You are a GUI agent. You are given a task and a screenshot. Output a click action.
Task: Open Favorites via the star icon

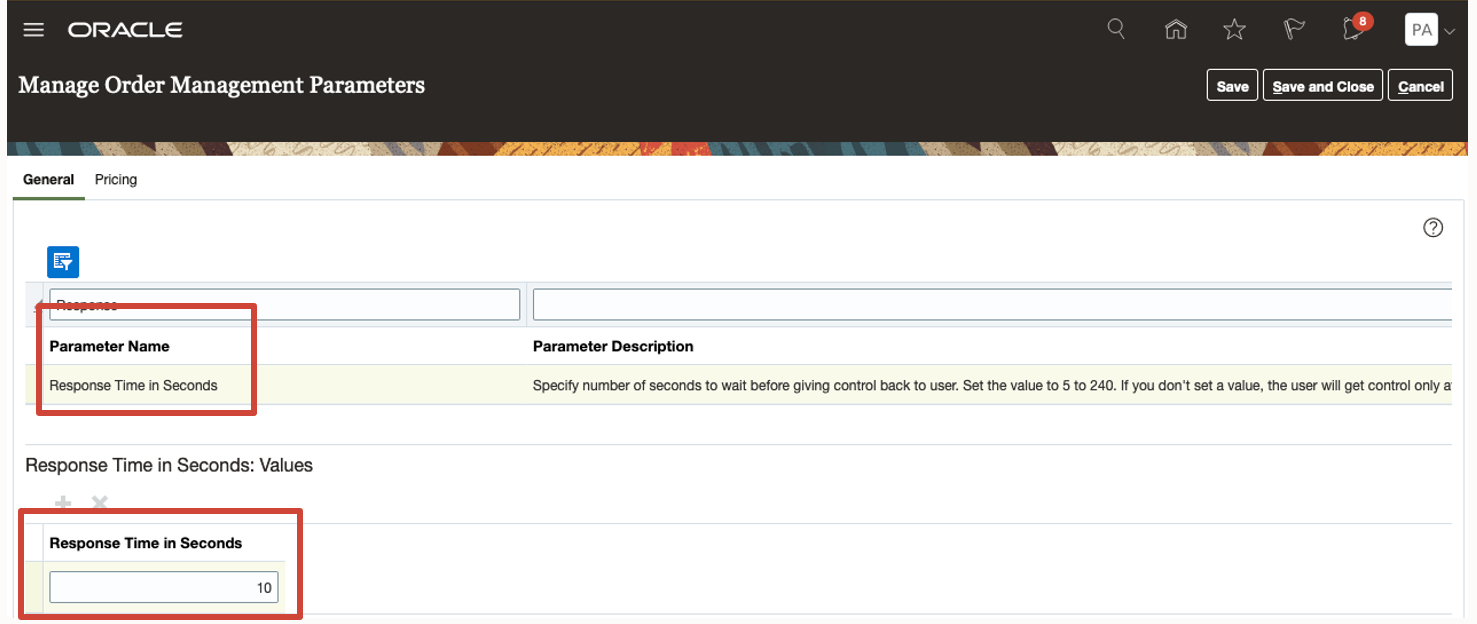pyautogui.click(x=1234, y=29)
